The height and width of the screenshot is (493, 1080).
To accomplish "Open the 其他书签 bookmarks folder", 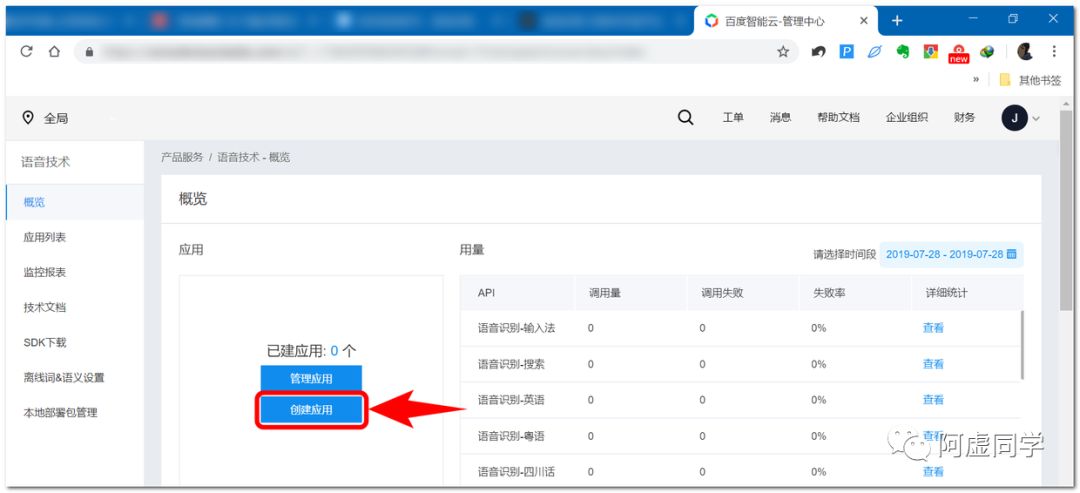I will click(x=1030, y=80).
